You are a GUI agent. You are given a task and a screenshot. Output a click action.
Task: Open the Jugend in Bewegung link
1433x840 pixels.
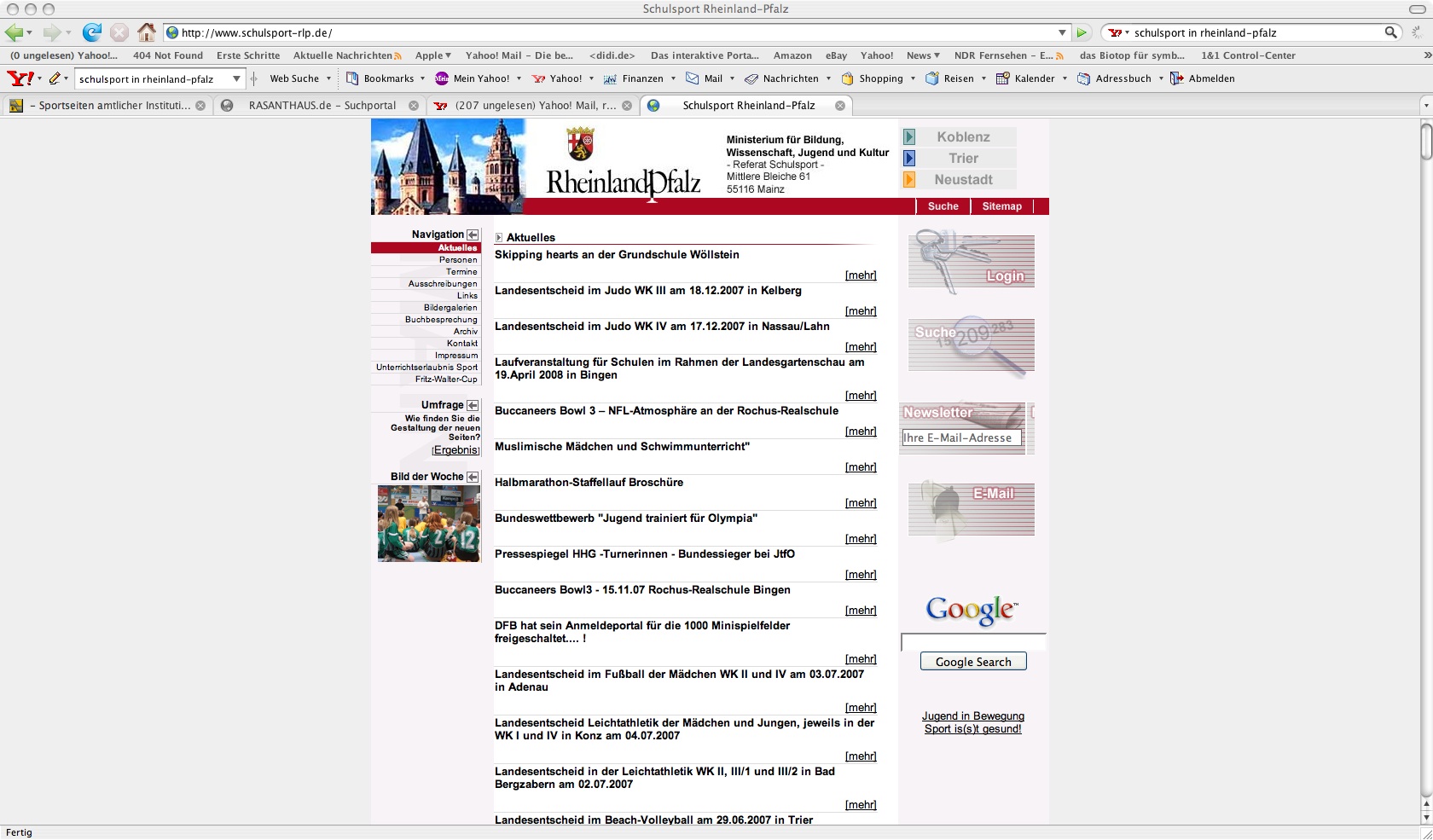[x=972, y=716]
